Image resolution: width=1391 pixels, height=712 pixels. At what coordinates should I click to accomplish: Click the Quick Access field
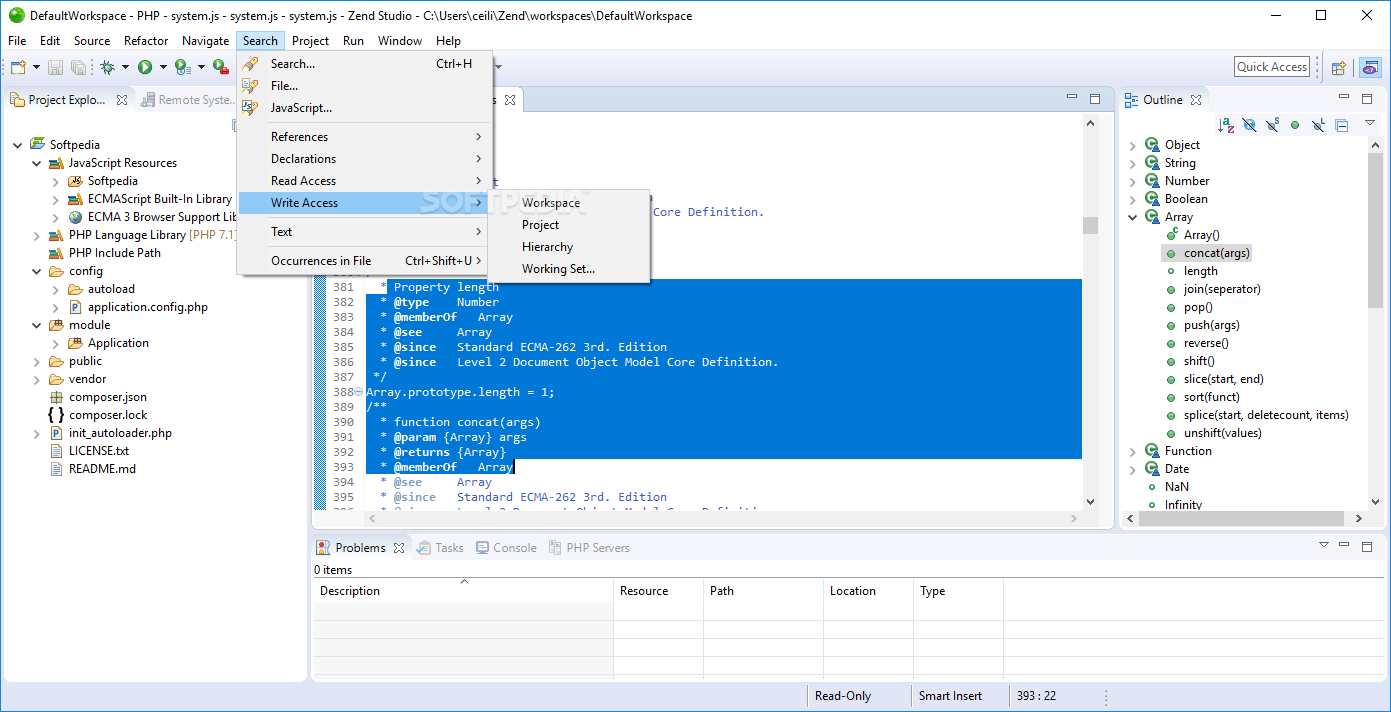click(x=1272, y=67)
